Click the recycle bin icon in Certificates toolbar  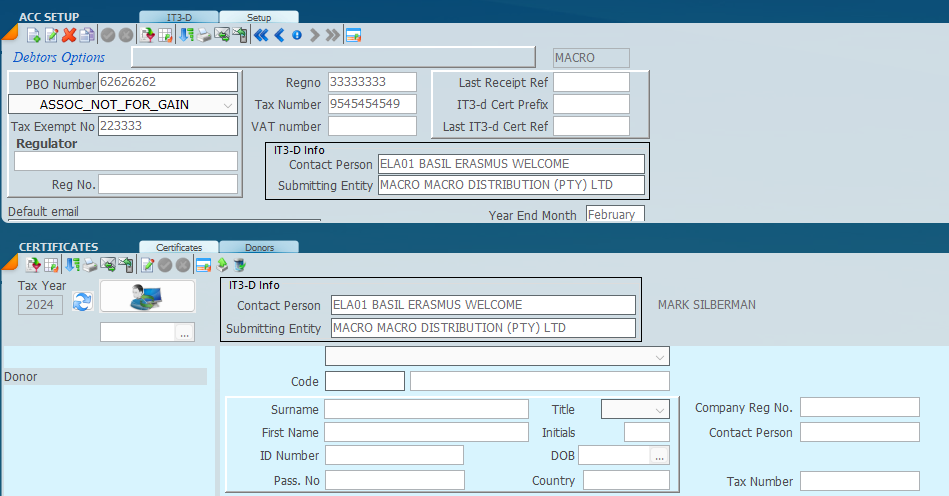click(x=239, y=265)
